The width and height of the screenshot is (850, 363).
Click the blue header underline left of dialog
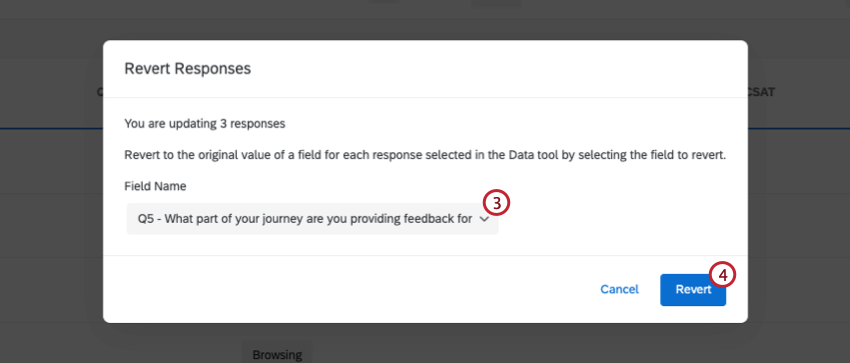point(51,128)
